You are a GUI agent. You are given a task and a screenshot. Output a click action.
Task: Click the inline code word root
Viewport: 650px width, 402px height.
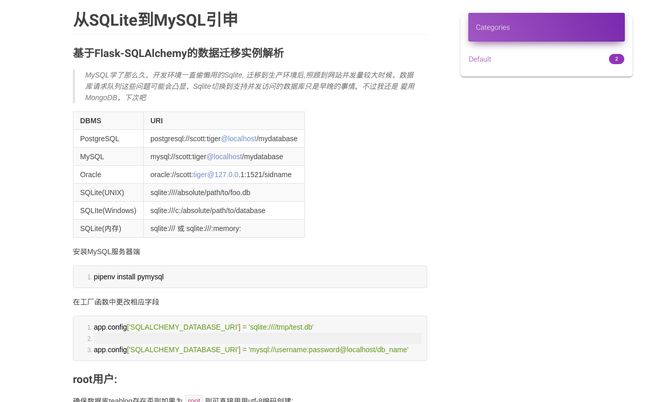[x=194, y=400]
